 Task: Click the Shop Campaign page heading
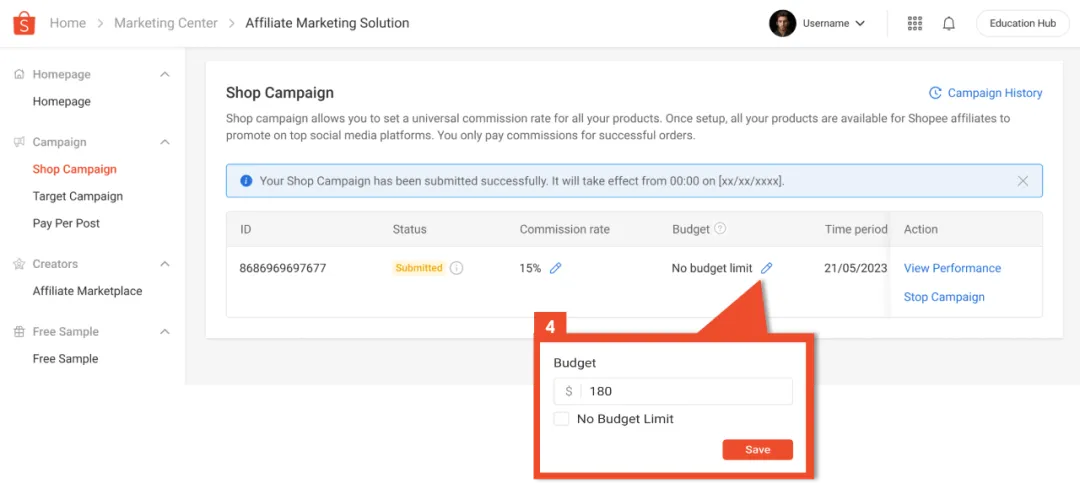coord(280,93)
